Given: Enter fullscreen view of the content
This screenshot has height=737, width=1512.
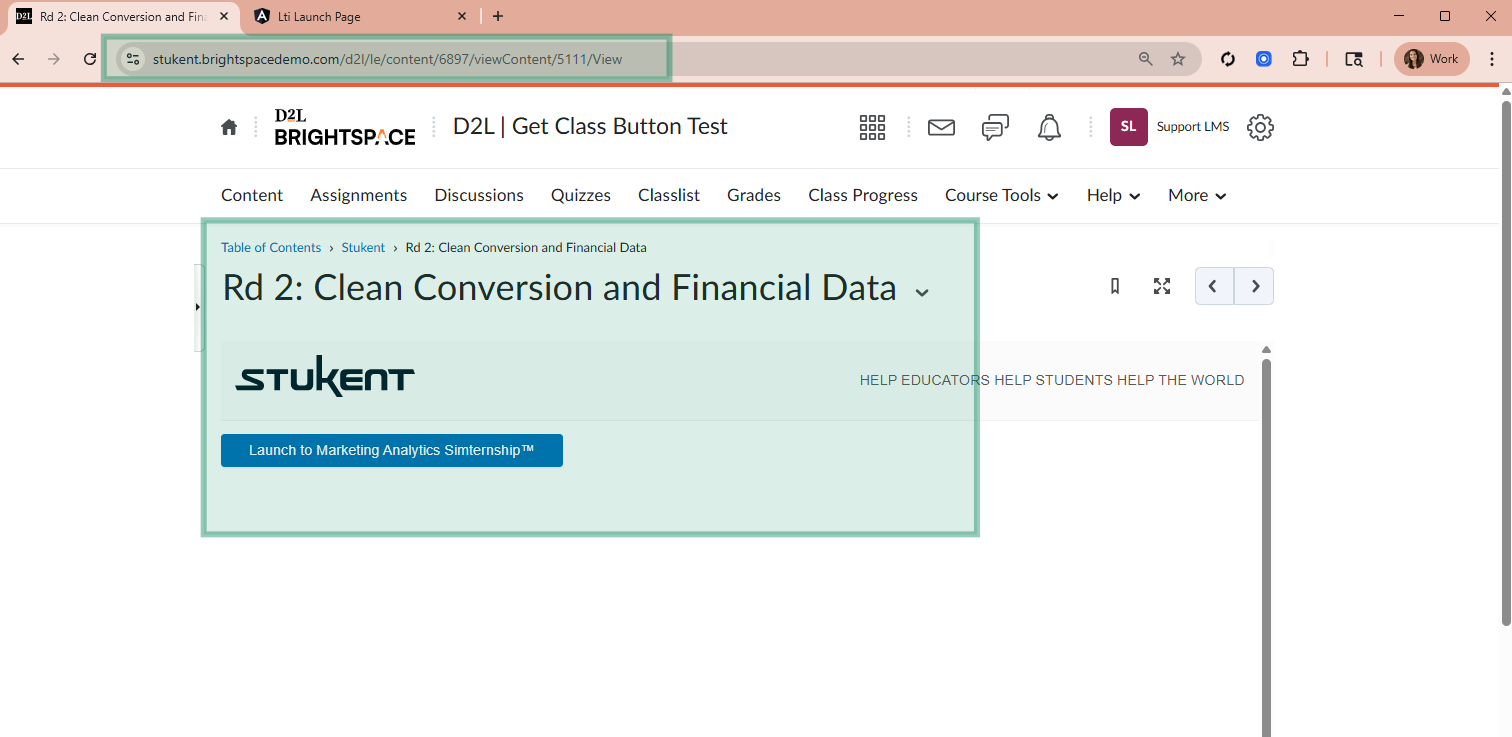Looking at the screenshot, I should (x=1161, y=286).
